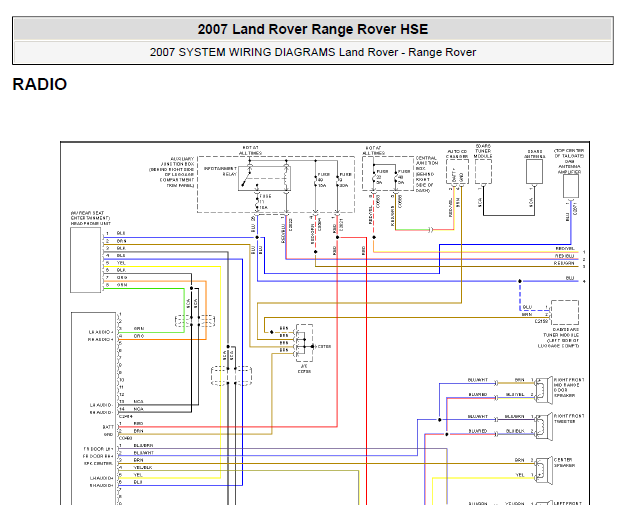Select the DAB antenna amplifier component box

[571, 186]
